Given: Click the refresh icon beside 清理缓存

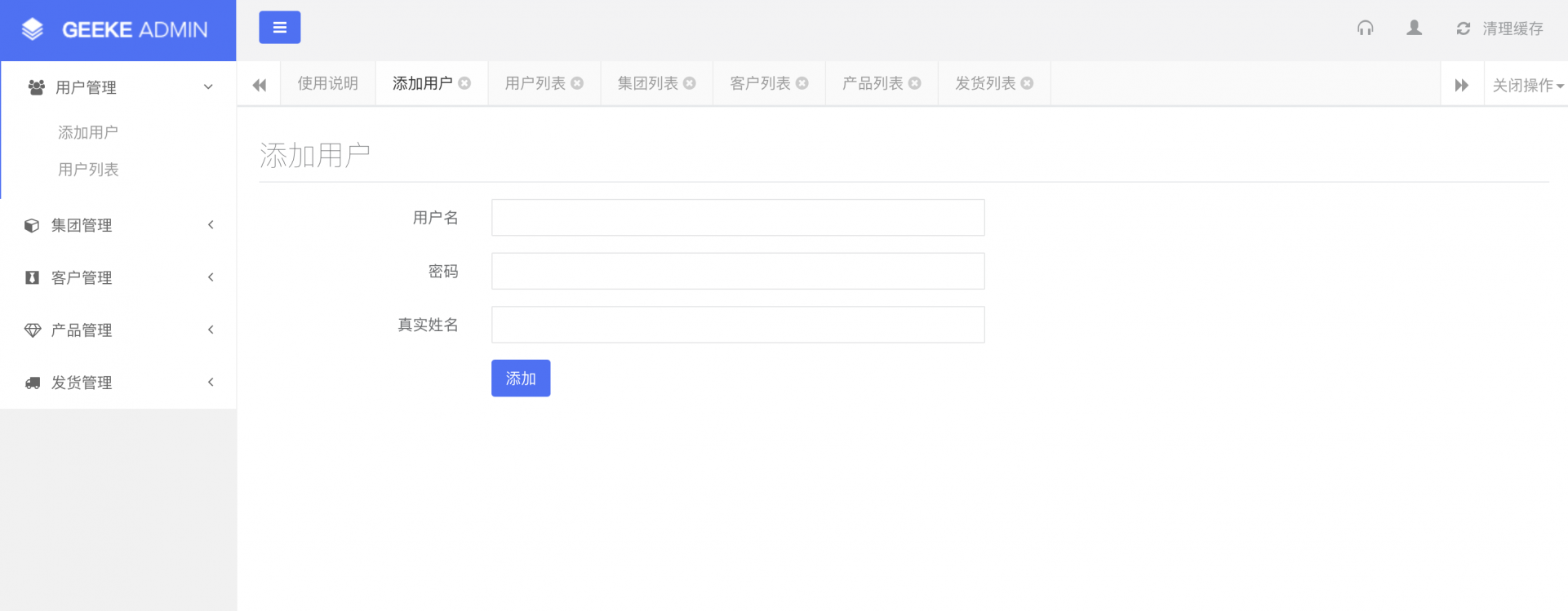Looking at the screenshot, I should [1464, 29].
